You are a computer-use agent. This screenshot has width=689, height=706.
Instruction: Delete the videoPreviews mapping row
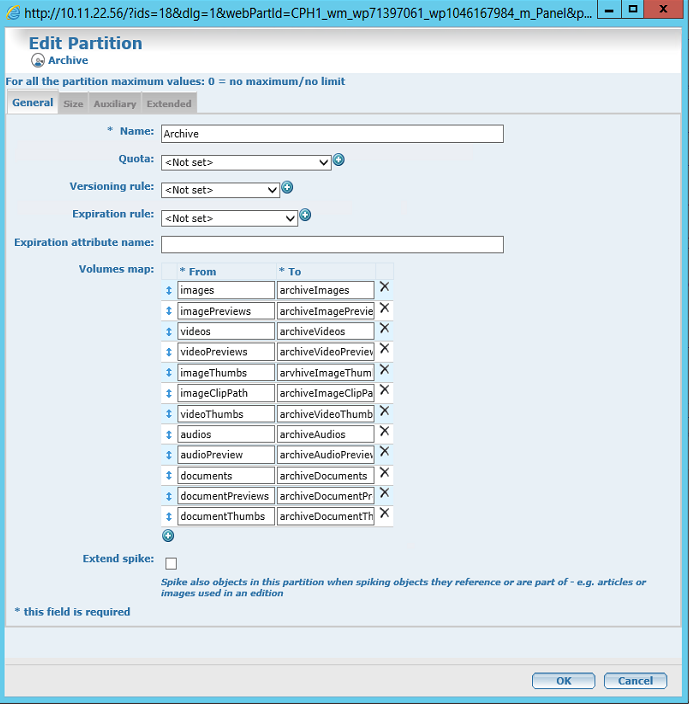tap(384, 348)
